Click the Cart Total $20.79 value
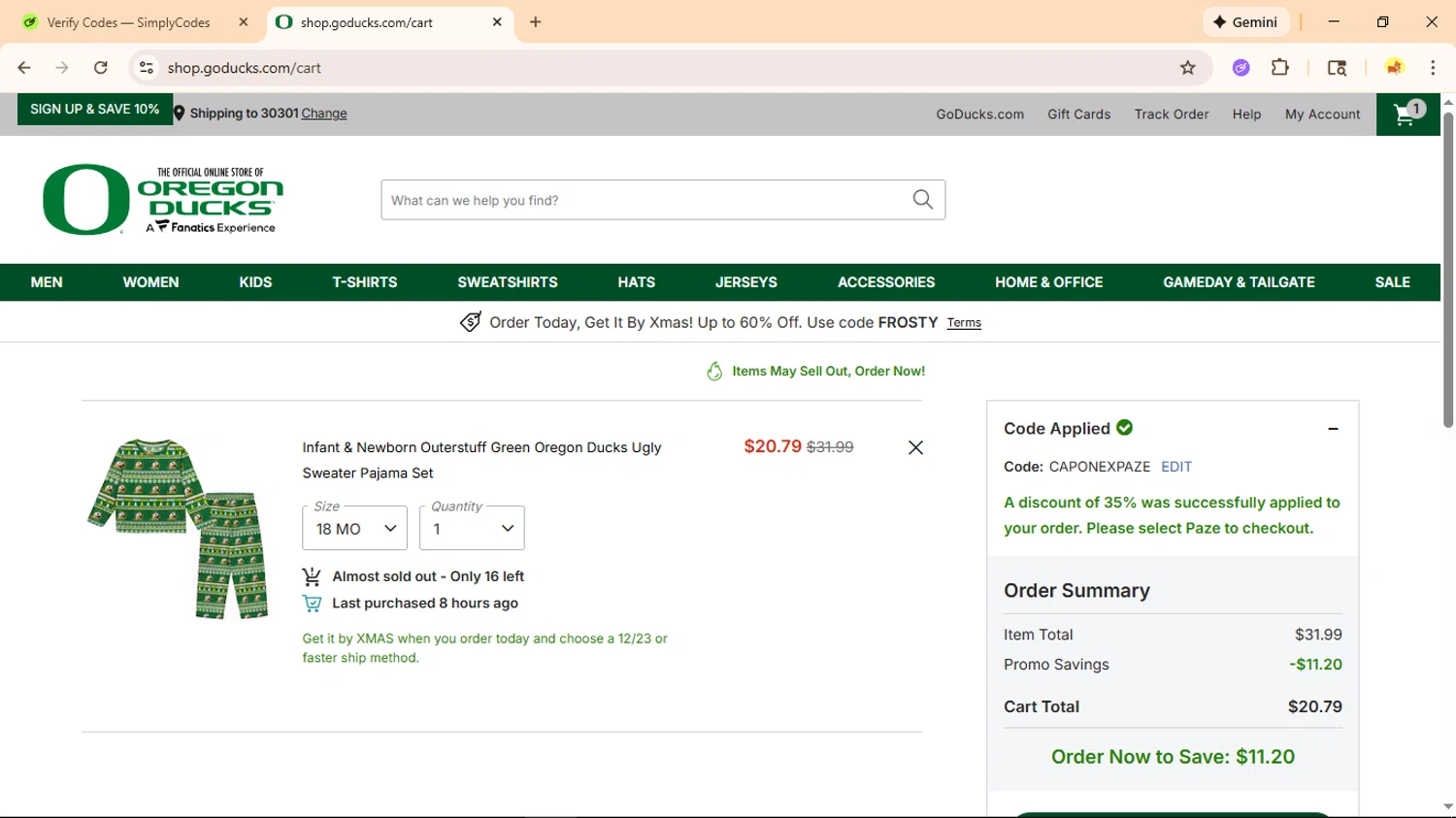Screen dimensions: 1456x818 [x=1315, y=706]
